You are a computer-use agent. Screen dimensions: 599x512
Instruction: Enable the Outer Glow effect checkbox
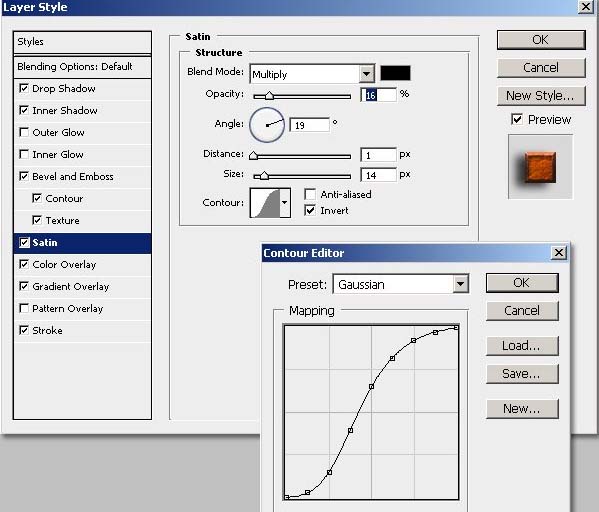pyautogui.click(x=24, y=132)
